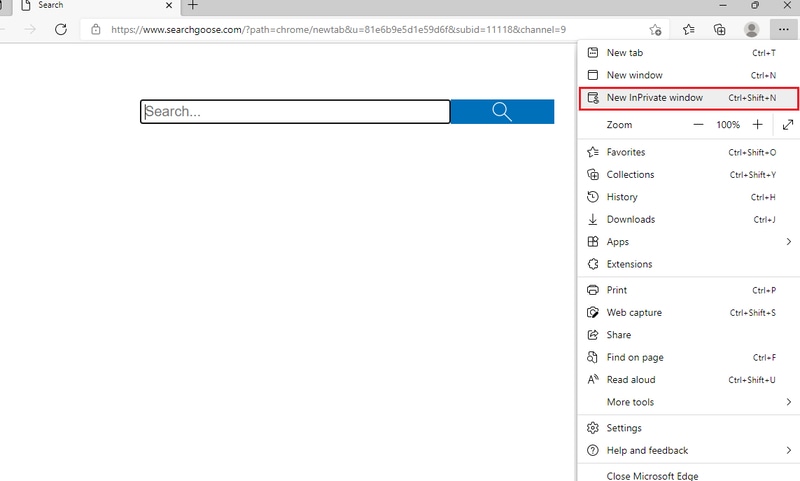800x481 pixels.
Task: Choose New tab from menu
Action: point(688,53)
